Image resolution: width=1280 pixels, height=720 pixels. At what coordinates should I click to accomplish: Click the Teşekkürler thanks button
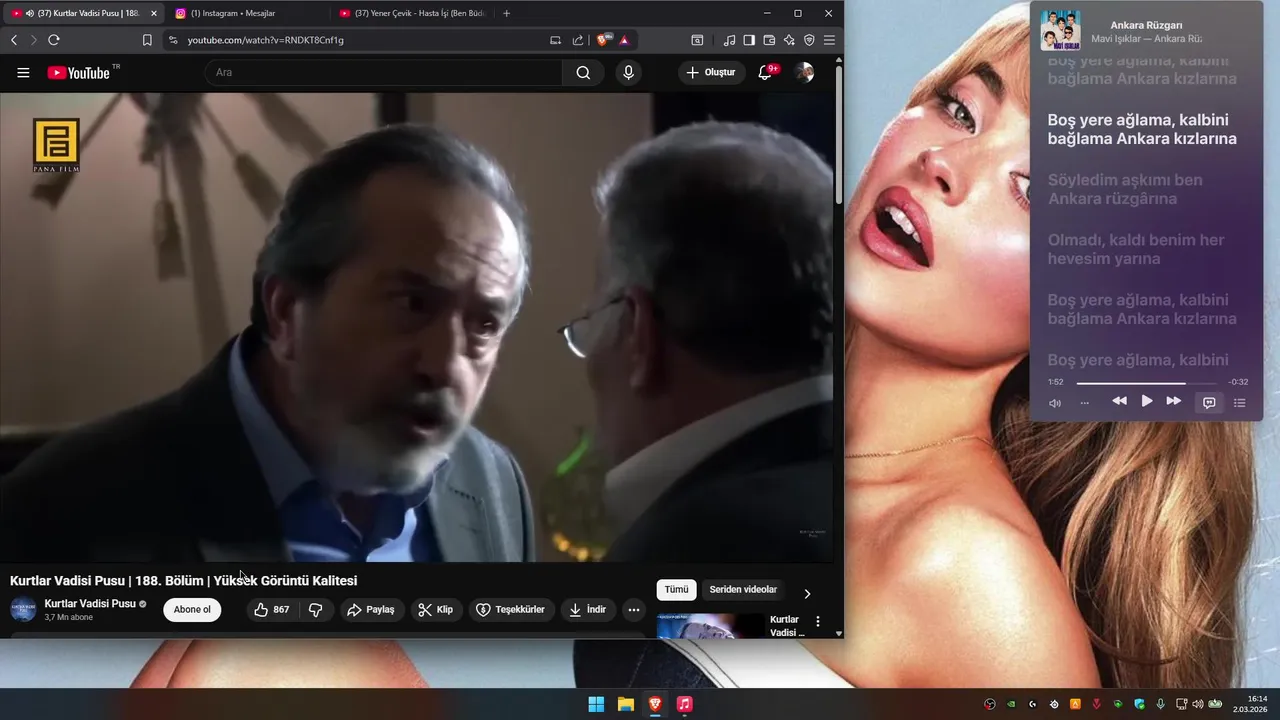(511, 610)
